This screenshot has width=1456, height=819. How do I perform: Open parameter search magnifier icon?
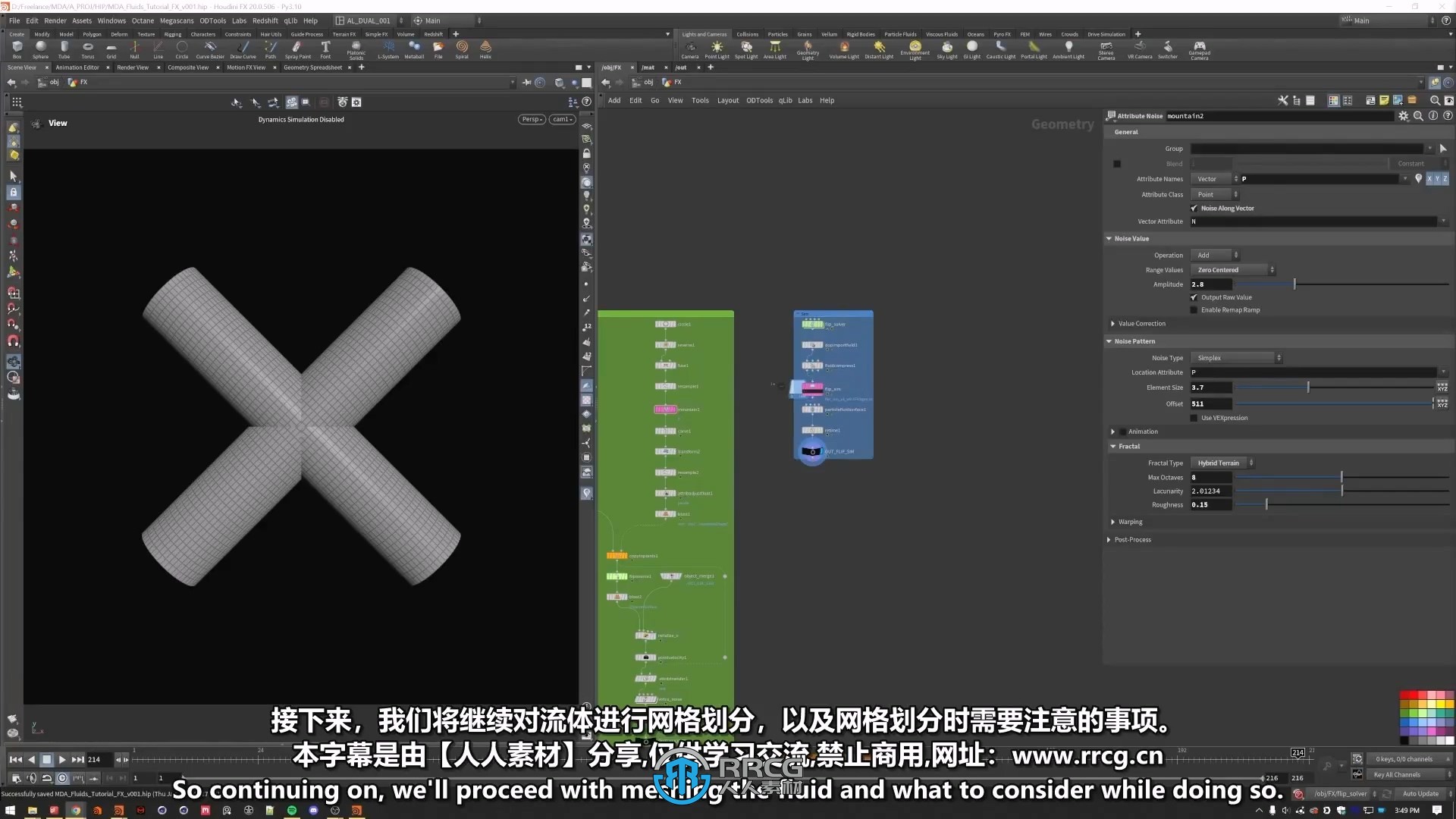[x=1418, y=116]
